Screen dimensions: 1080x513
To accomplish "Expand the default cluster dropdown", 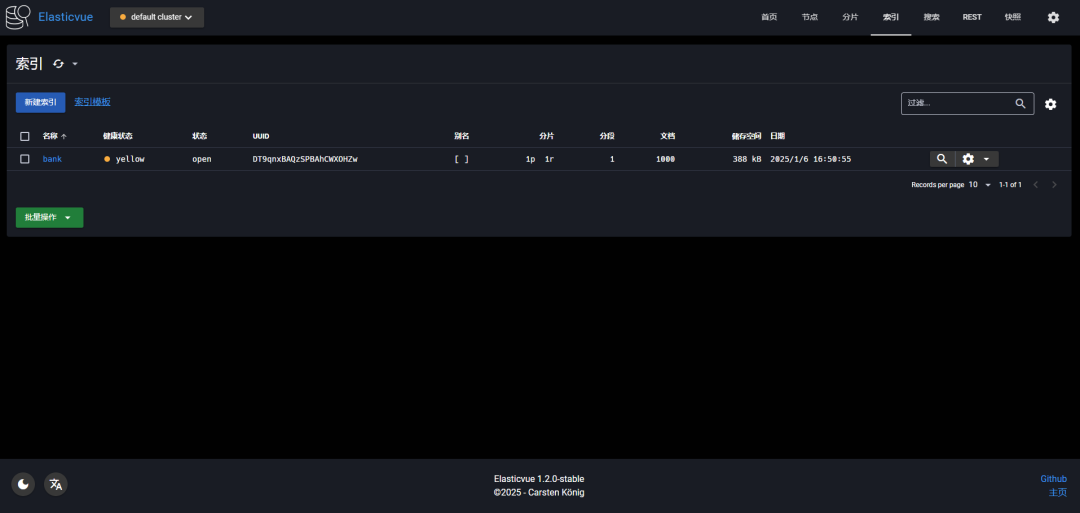I will click(x=156, y=17).
